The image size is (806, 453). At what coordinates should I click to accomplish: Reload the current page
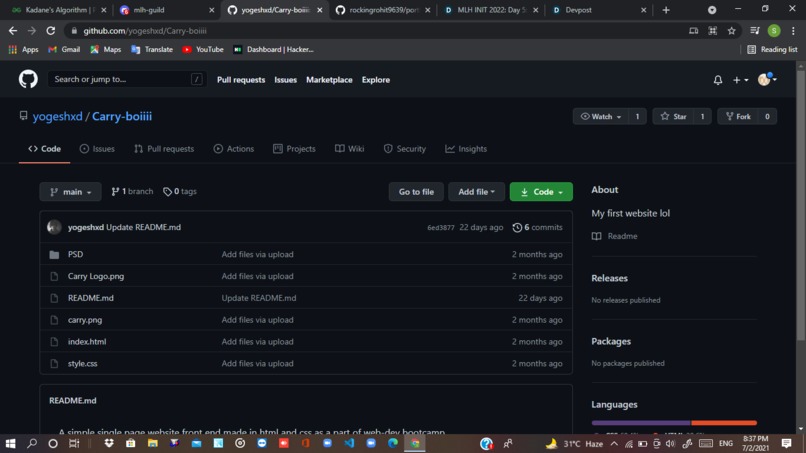point(50,31)
